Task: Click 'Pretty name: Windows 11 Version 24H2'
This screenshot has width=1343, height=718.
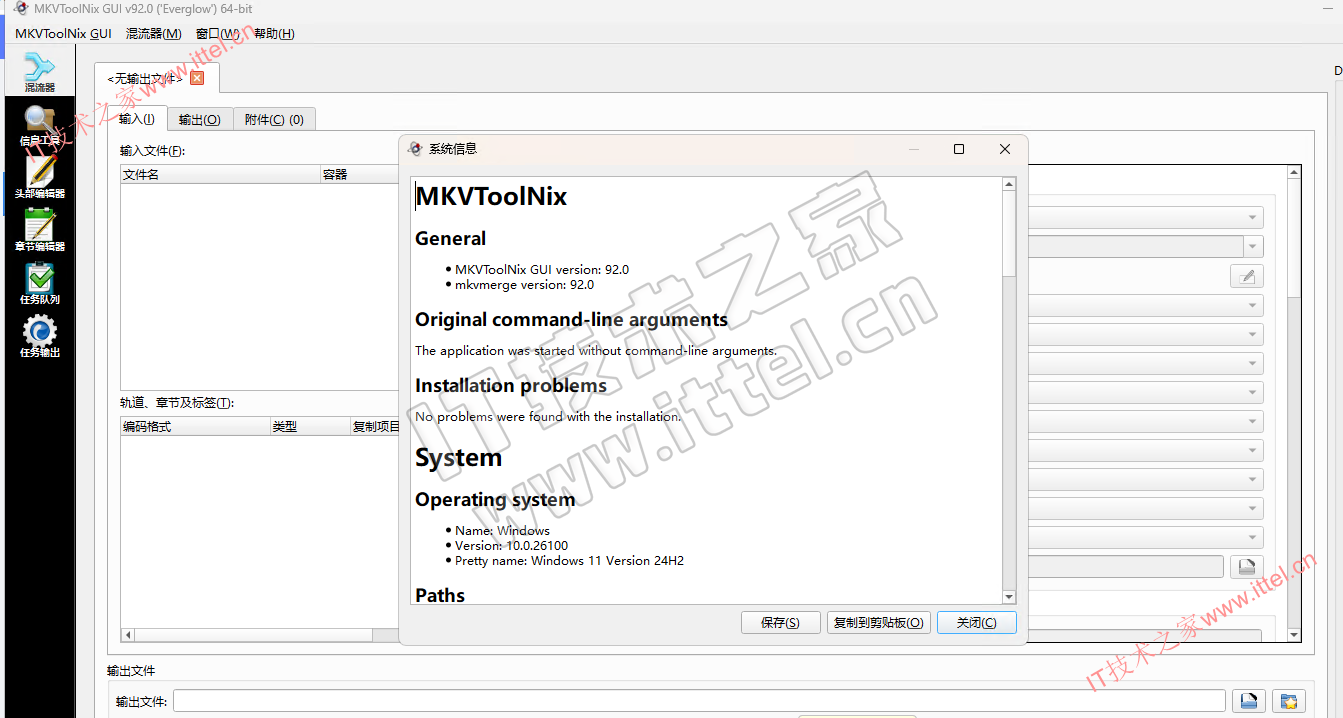Action: (569, 561)
